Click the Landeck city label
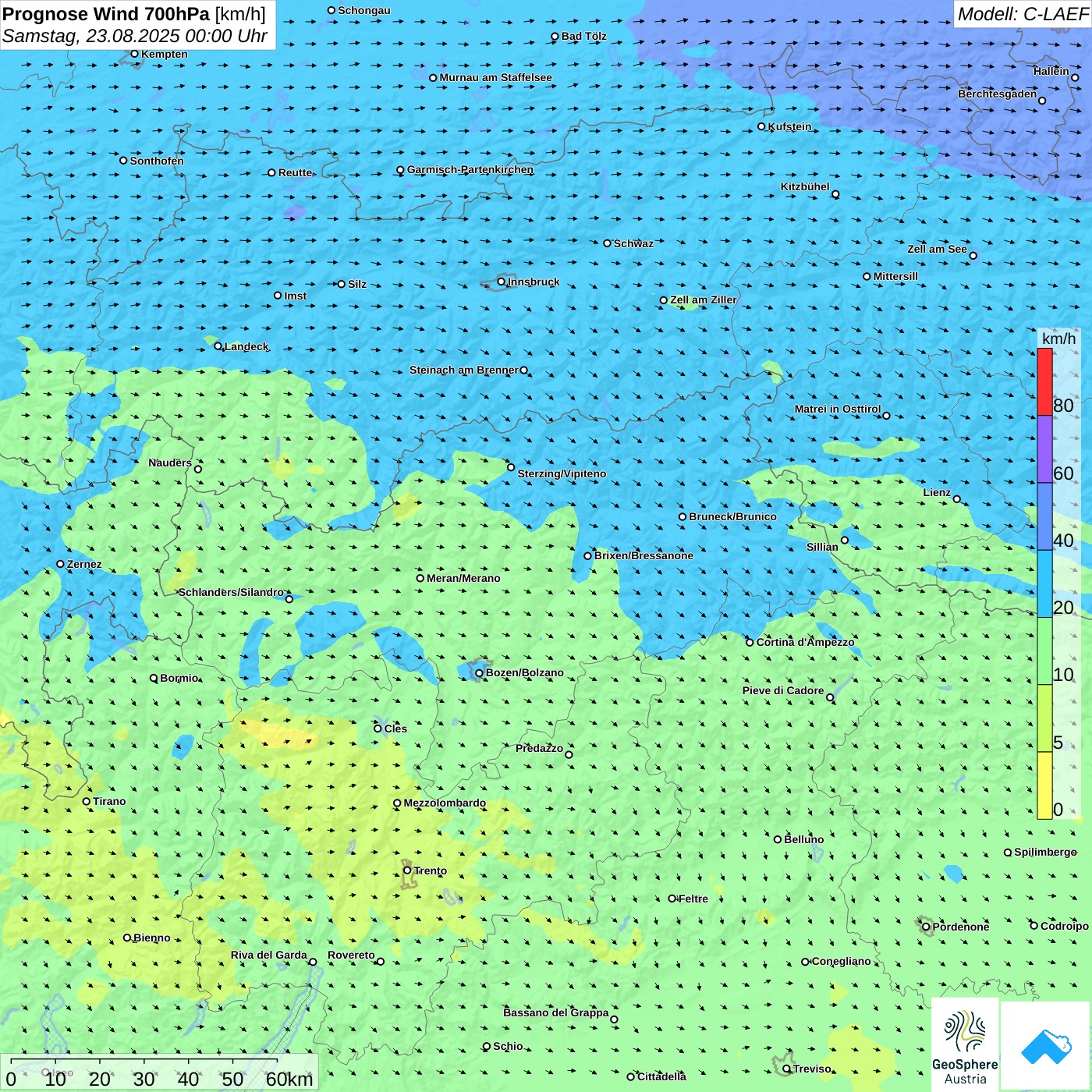Image resolution: width=1092 pixels, height=1092 pixels. [246, 346]
